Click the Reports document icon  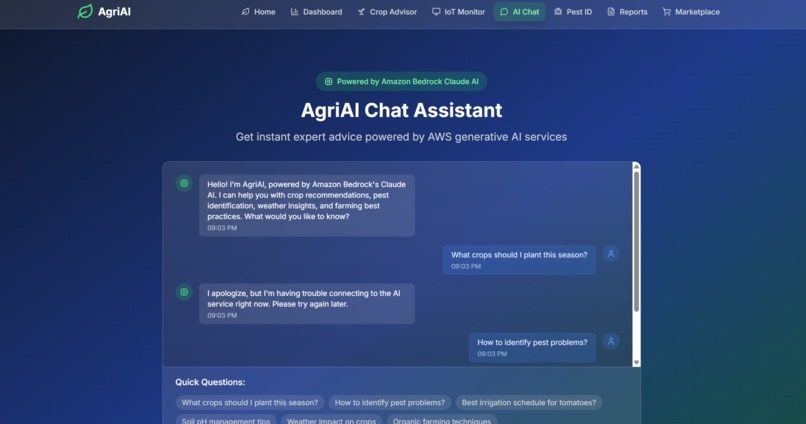coord(611,12)
